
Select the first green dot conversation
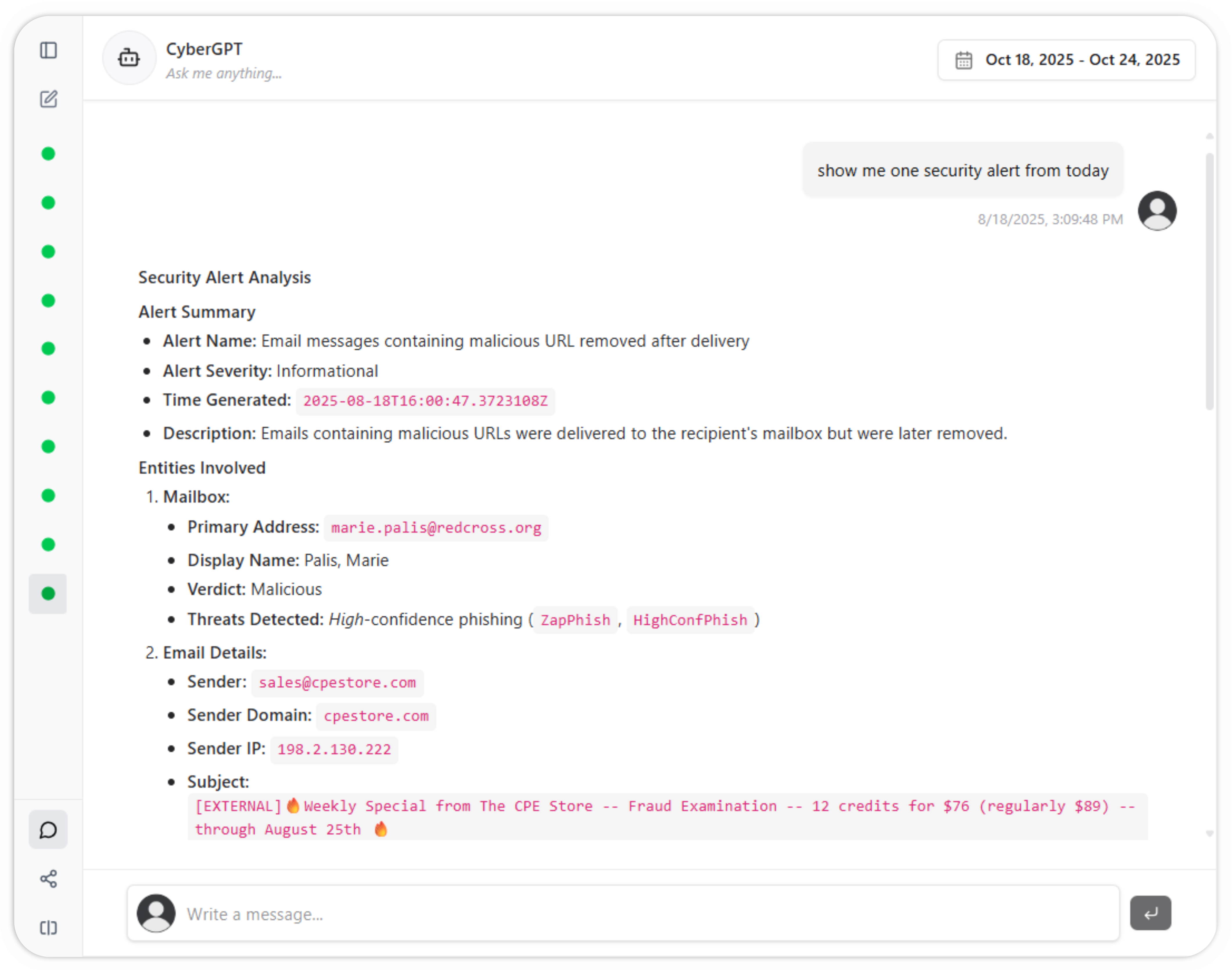pos(48,154)
